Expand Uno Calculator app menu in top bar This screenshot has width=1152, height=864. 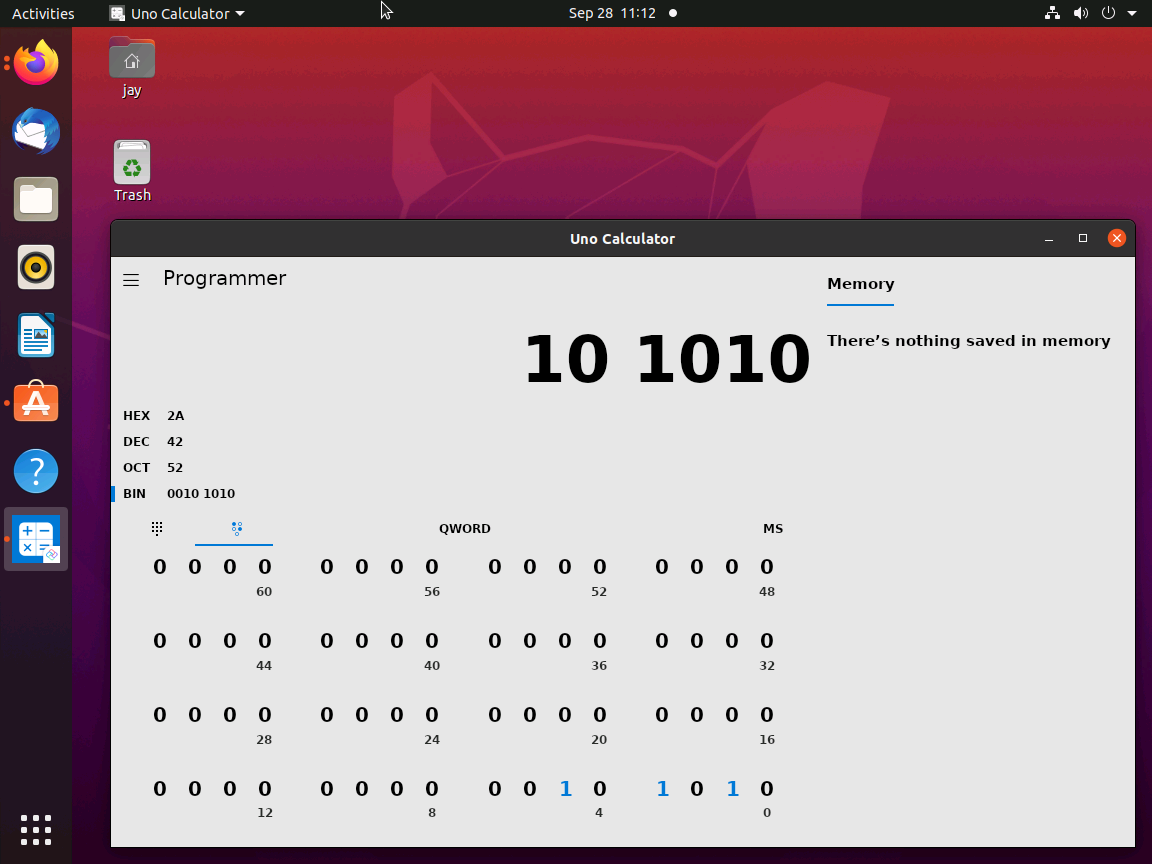click(x=177, y=13)
